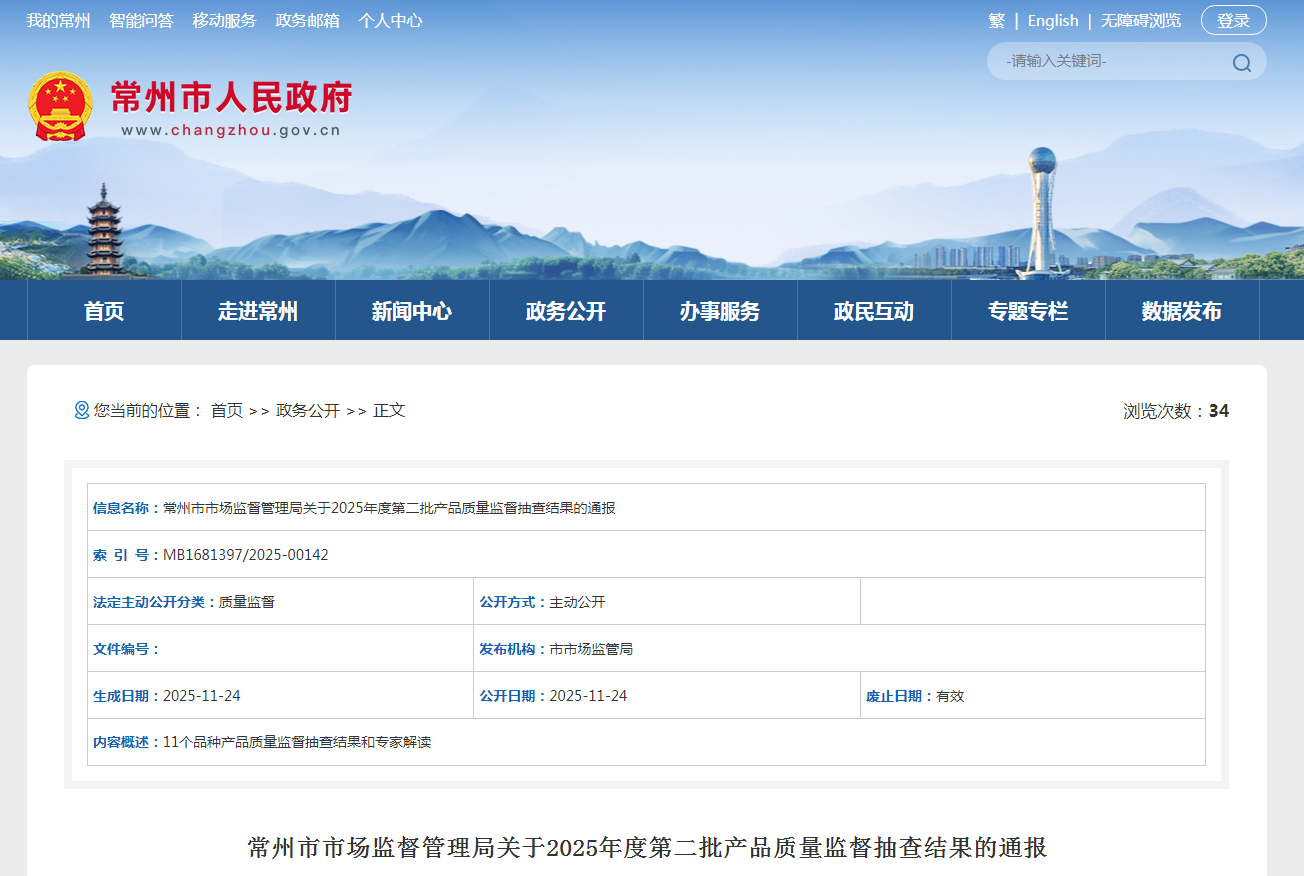This screenshot has height=876, width=1304.
Task: Click the location pin icon
Action: [x=81, y=410]
